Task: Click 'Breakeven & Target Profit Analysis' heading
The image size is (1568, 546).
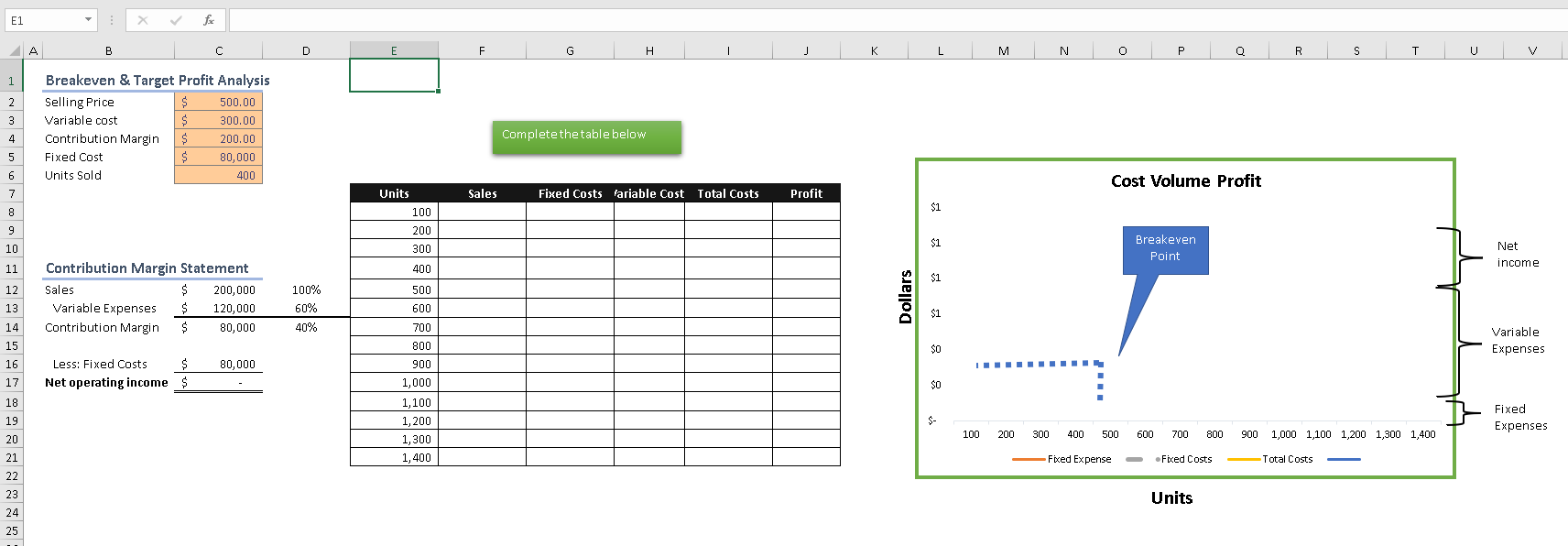Action: tap(158, 81)
